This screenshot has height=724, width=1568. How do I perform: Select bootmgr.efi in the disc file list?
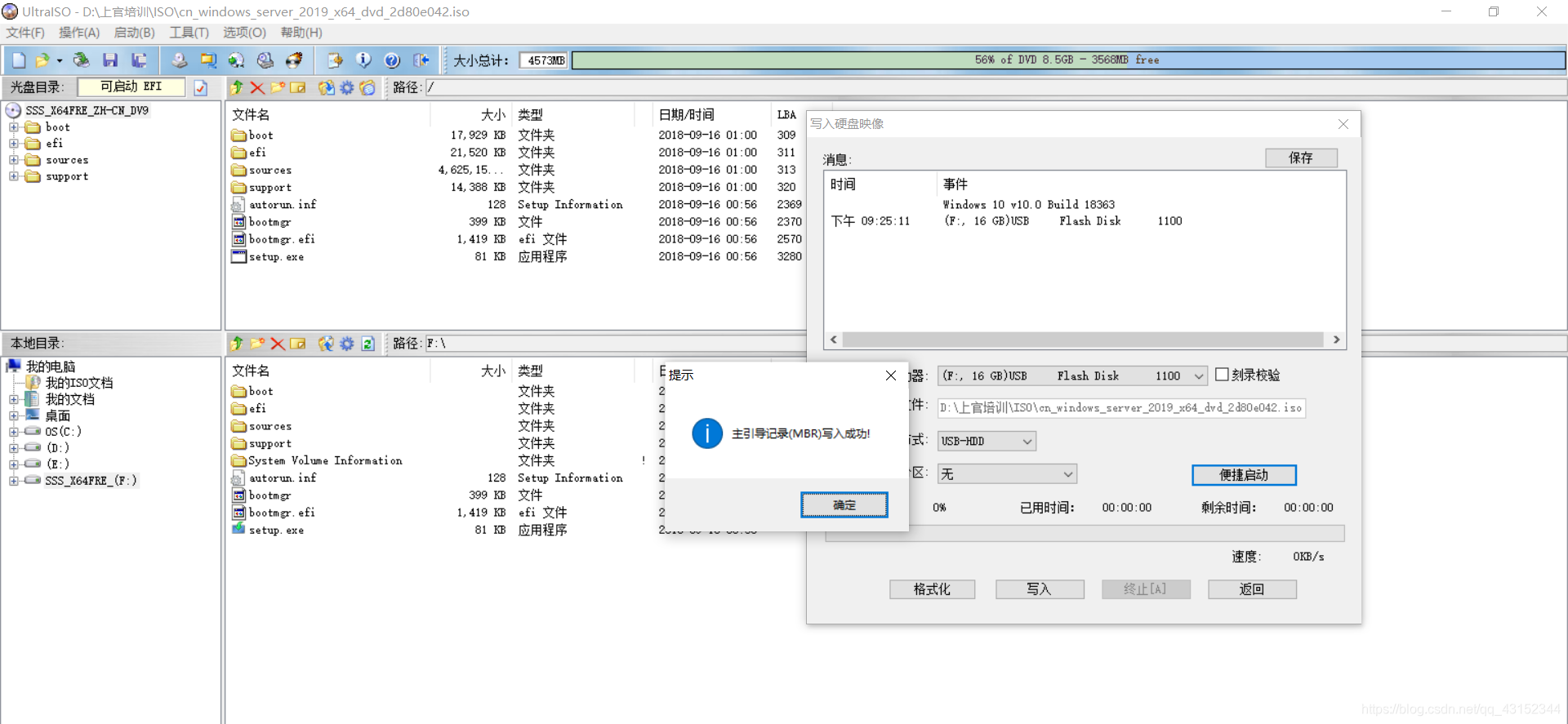[281, 239]
